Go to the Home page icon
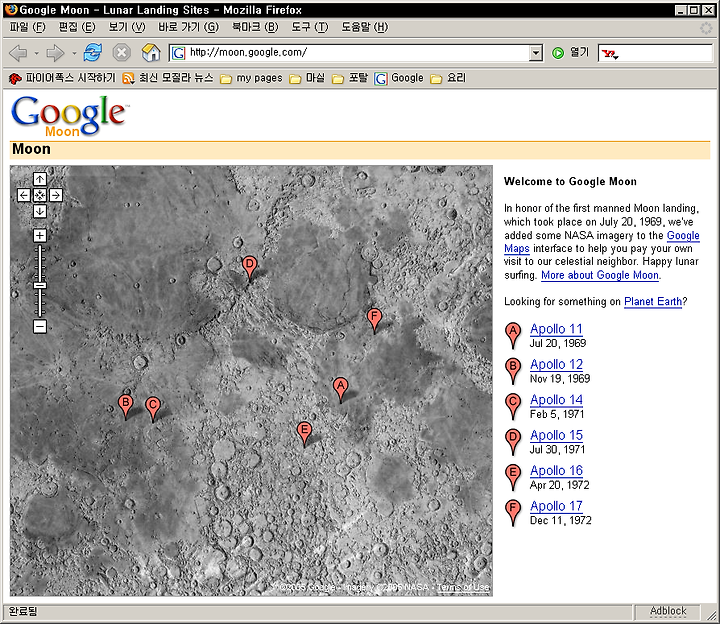Screen dimensions: 720x624 151,52
